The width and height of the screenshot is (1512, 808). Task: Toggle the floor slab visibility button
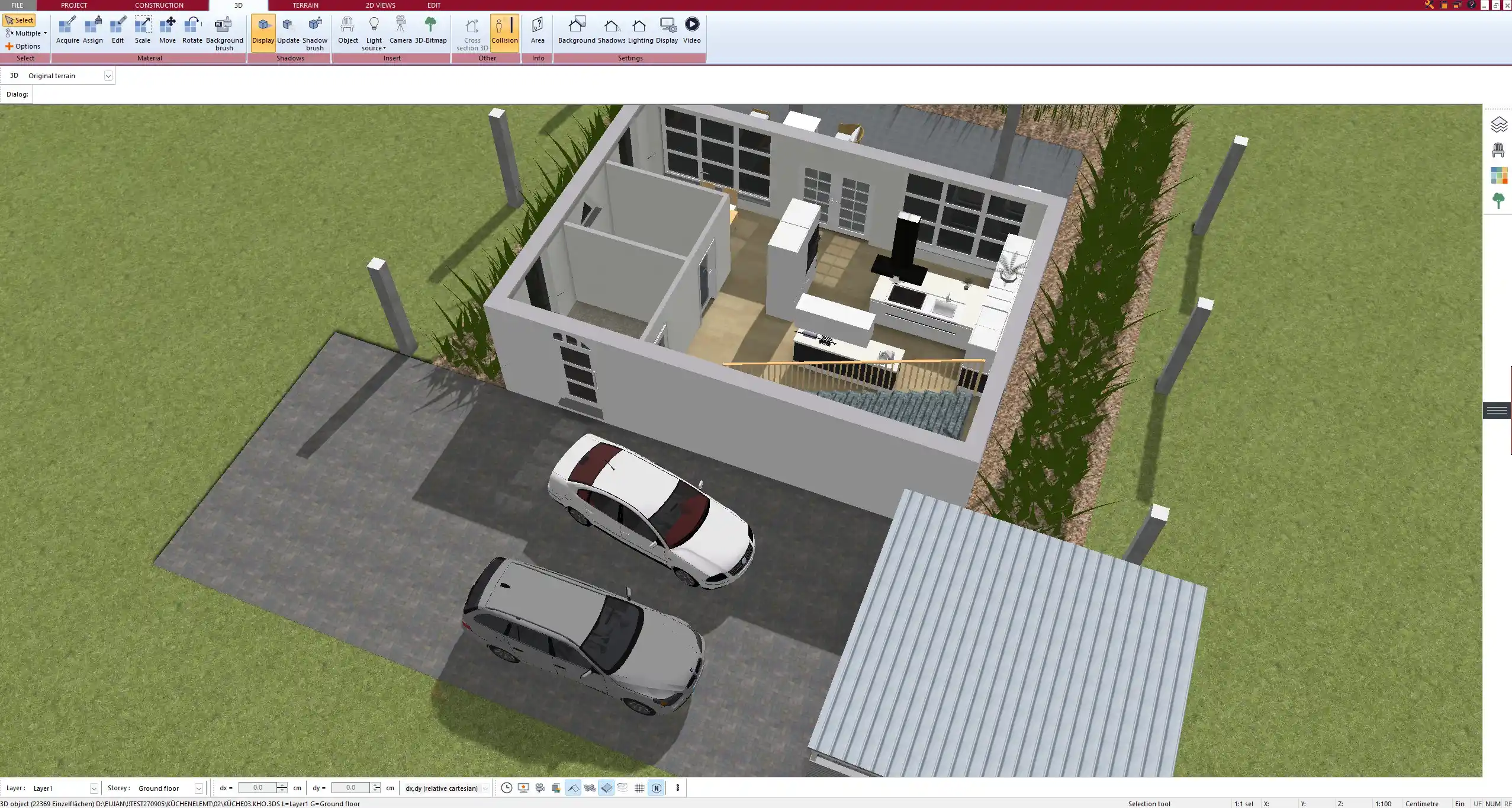pos(606,788)
